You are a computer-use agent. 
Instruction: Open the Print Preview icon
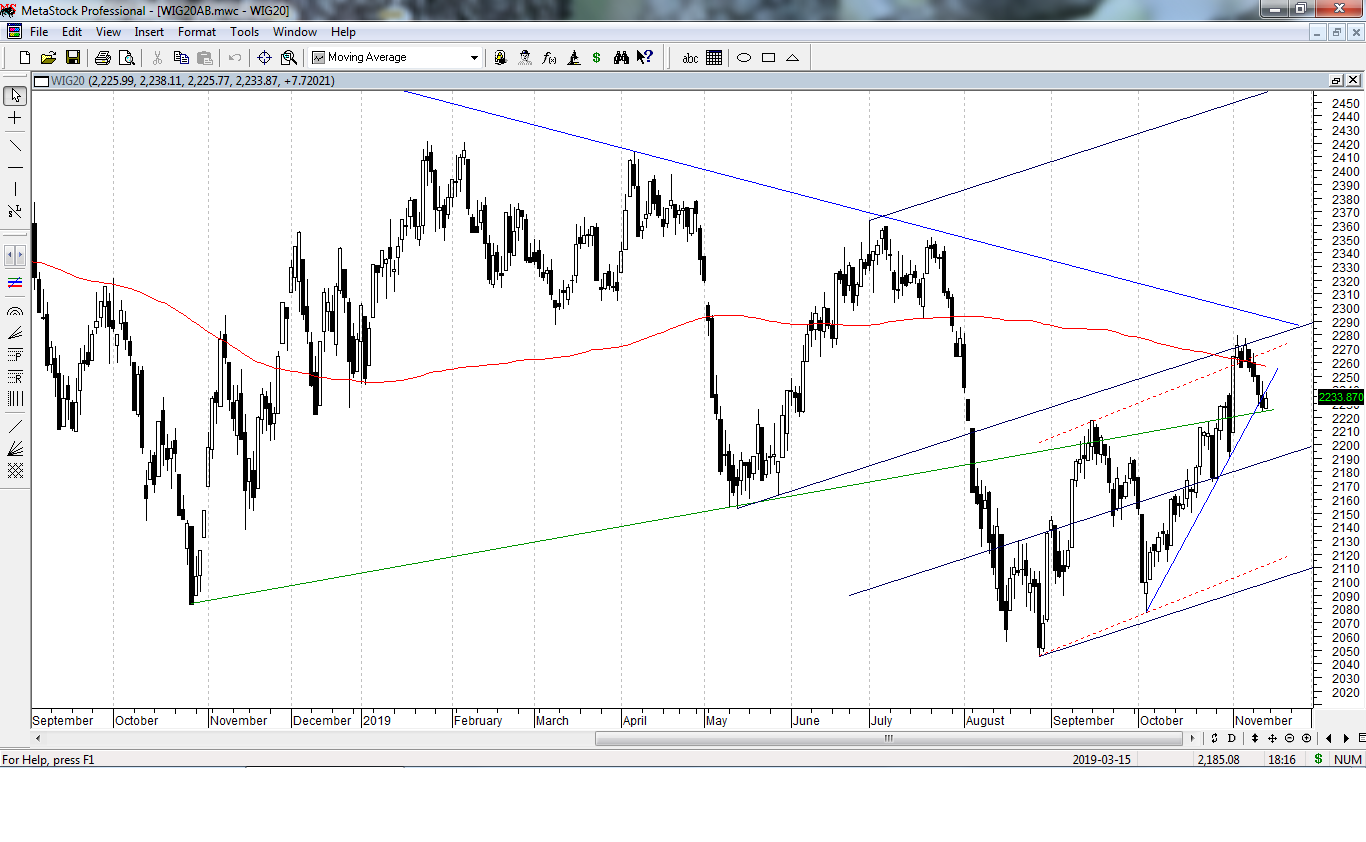[x=126, y=58]
